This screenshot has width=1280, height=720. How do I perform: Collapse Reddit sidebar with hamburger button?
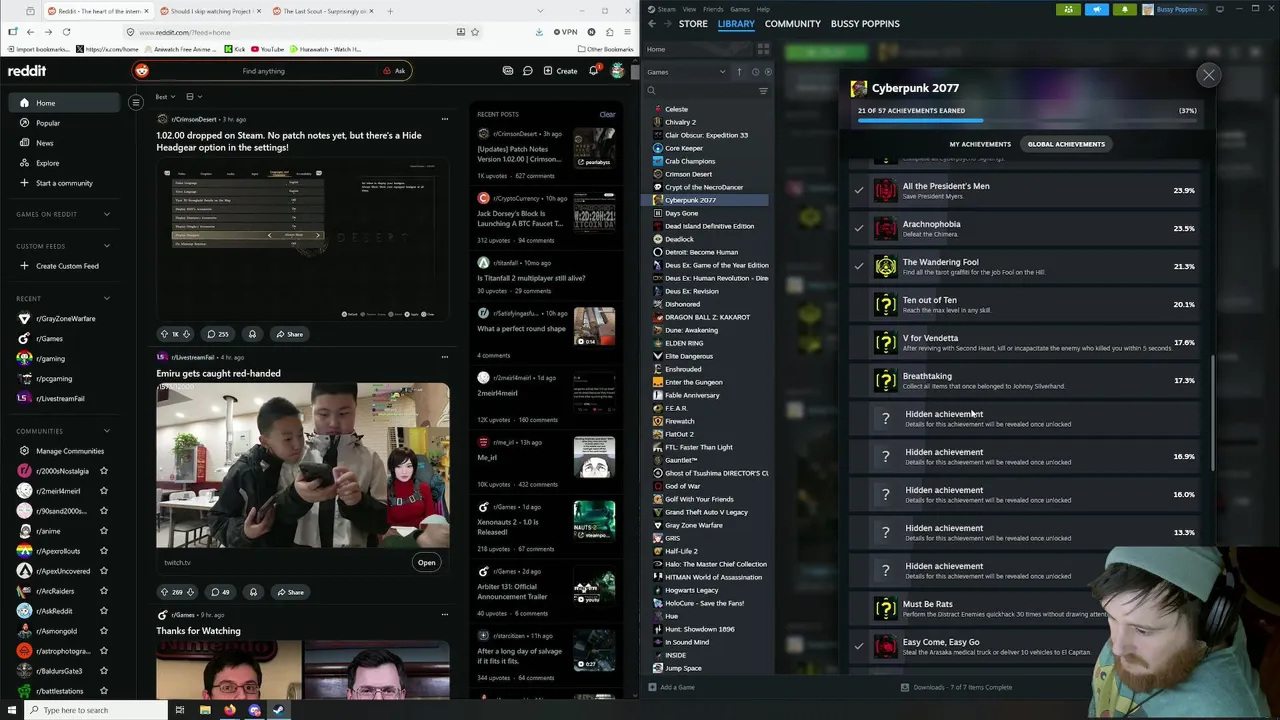point(136,102)
